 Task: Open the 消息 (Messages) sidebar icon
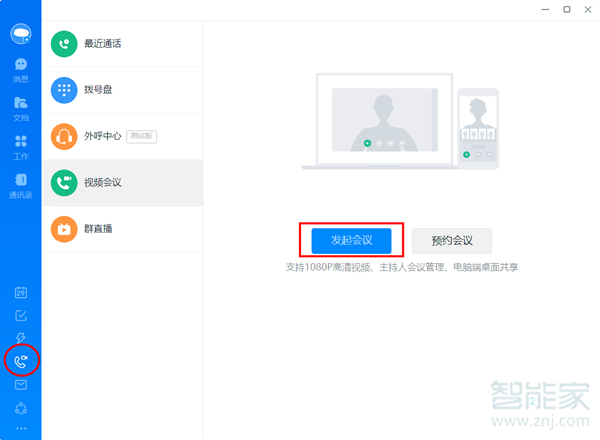[20, 68]
